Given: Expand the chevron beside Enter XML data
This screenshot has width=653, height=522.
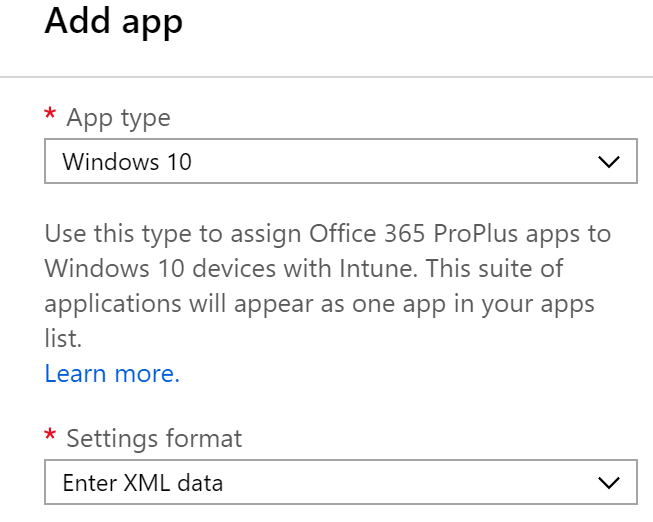Looking at the screenshot, I should pos(609,483).
